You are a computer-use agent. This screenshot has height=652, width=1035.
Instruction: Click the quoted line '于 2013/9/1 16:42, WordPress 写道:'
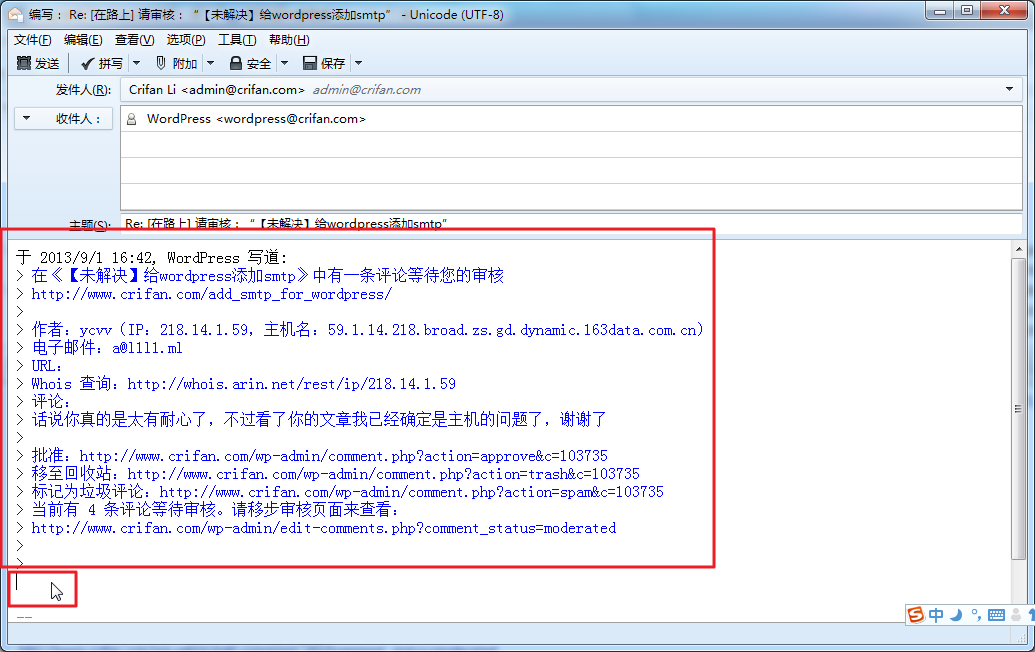point(151,258)
